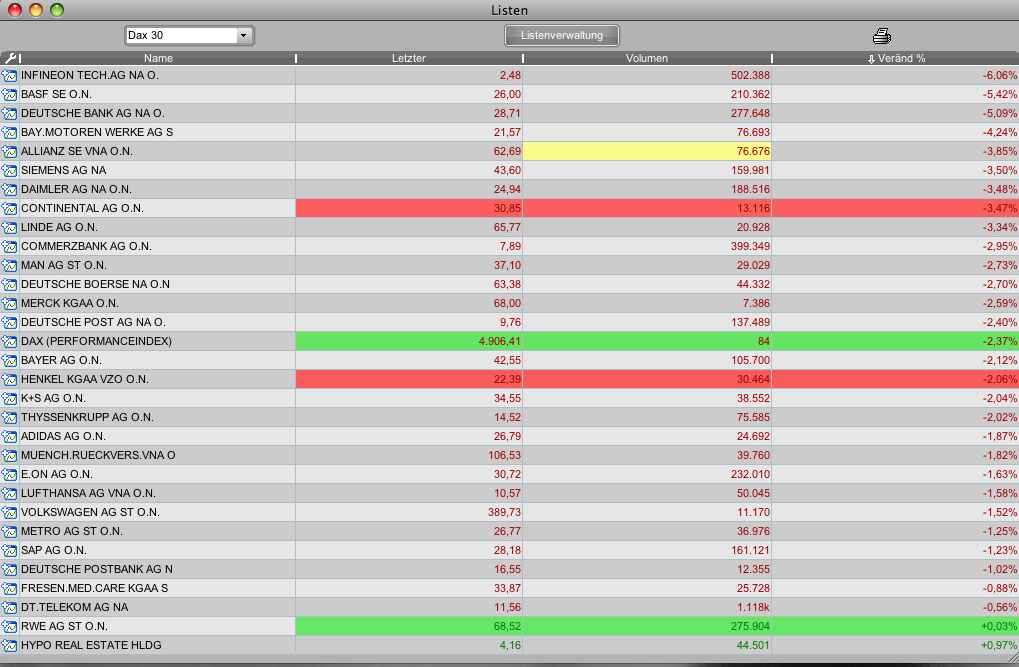
Task: Select the INFINEON TECH.AG NA O. name
Action: pos(90,75)
